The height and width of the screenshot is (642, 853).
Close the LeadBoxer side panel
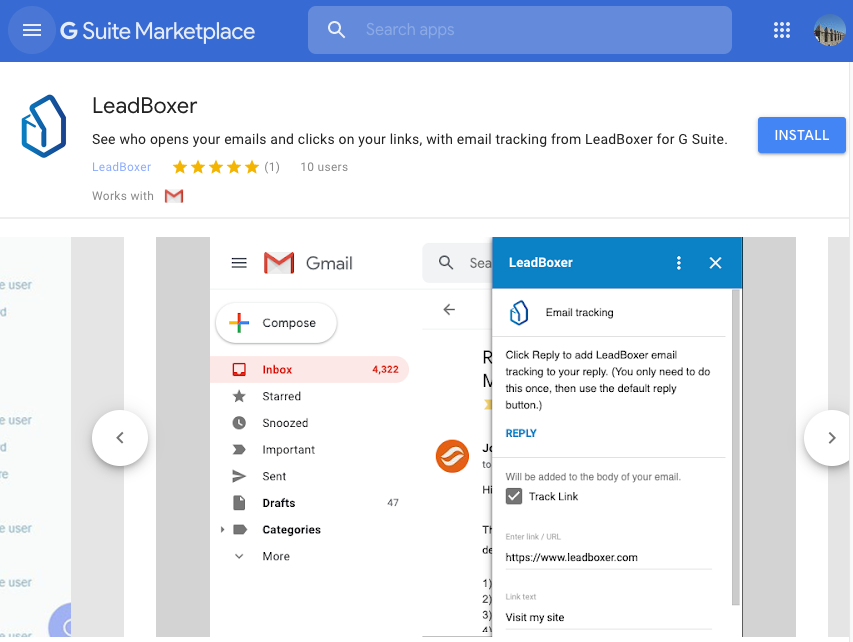pos(715,263)
